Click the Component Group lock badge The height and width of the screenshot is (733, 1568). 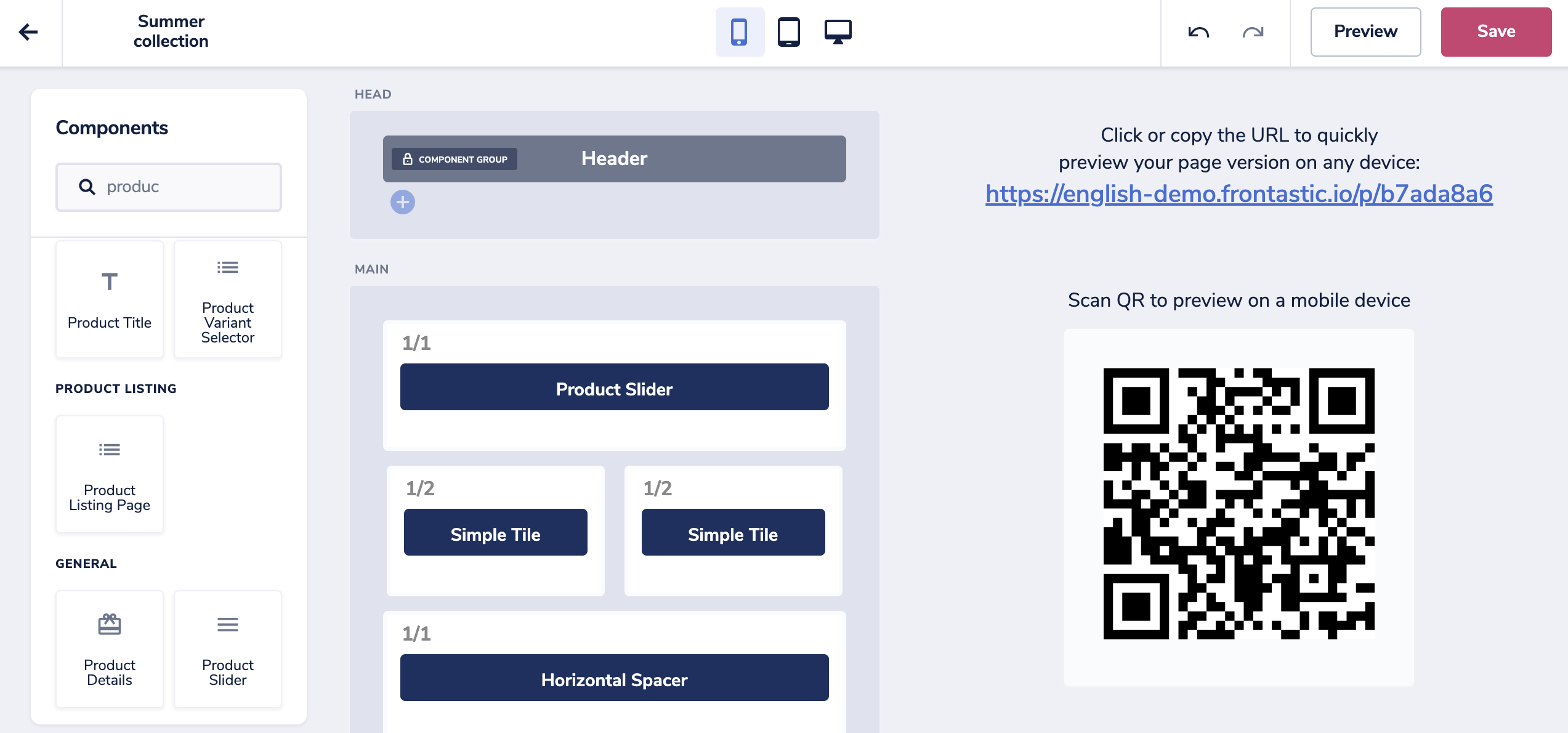pyautogui.click(x=455, y=159)
